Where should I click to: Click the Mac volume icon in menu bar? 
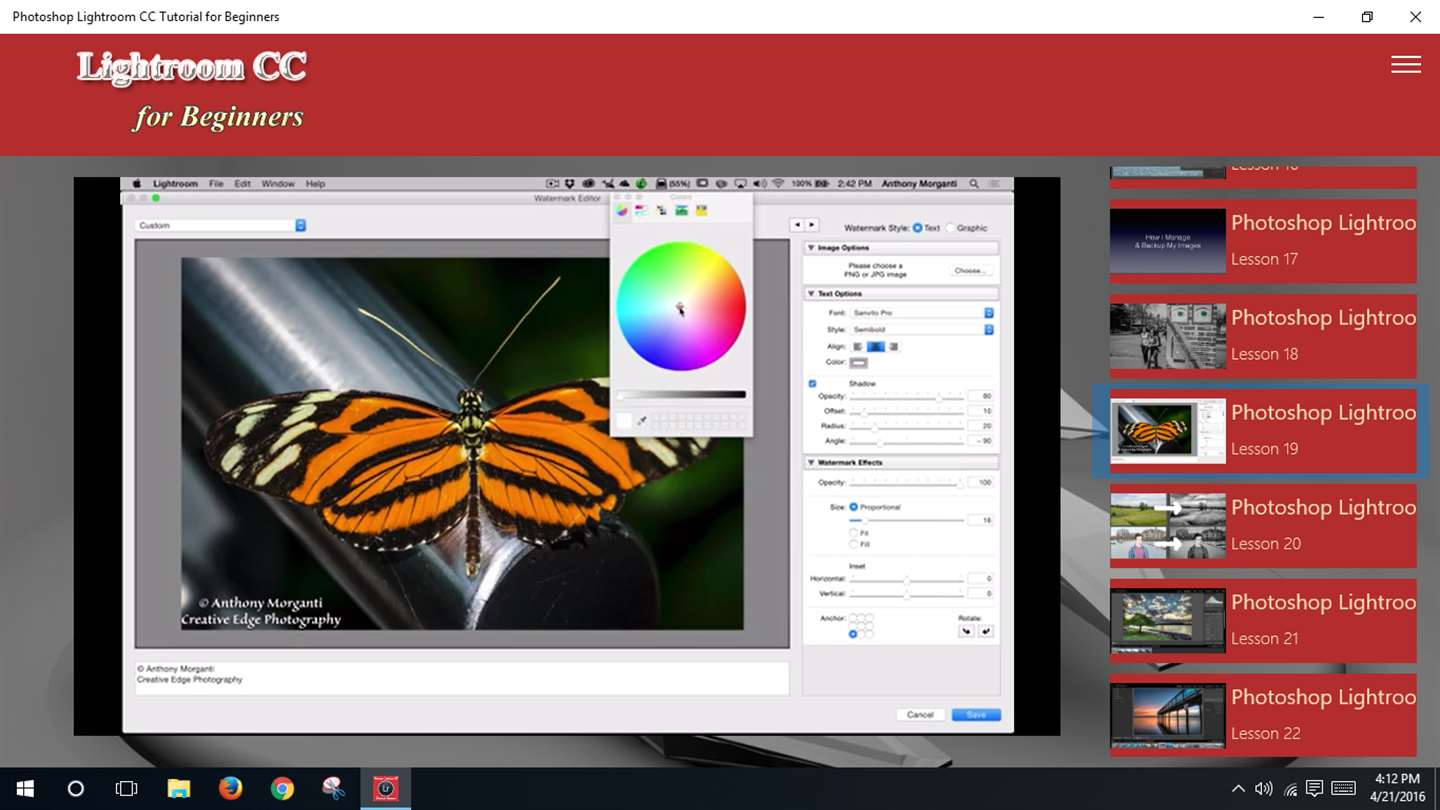point(759,184)
